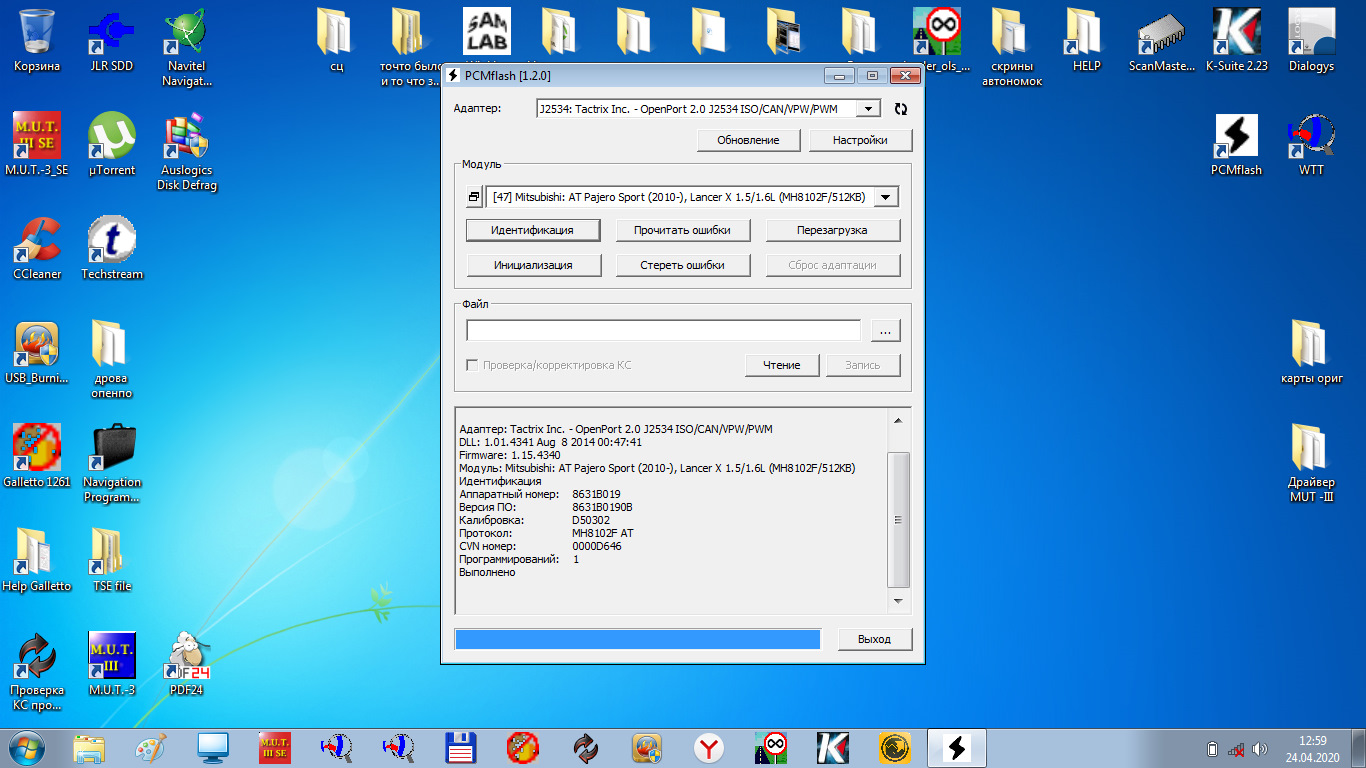The height and width of the screenshot is (768, 1366).
Task: Expand the Mitsubishi module dropdown
Action: pos(885,197)
